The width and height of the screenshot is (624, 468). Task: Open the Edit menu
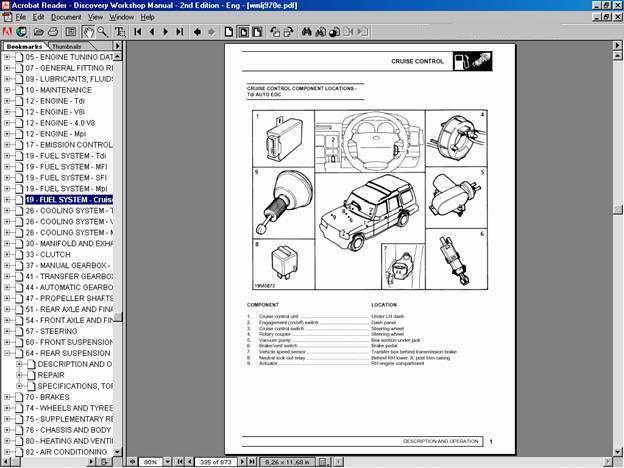tap(38, 17)
